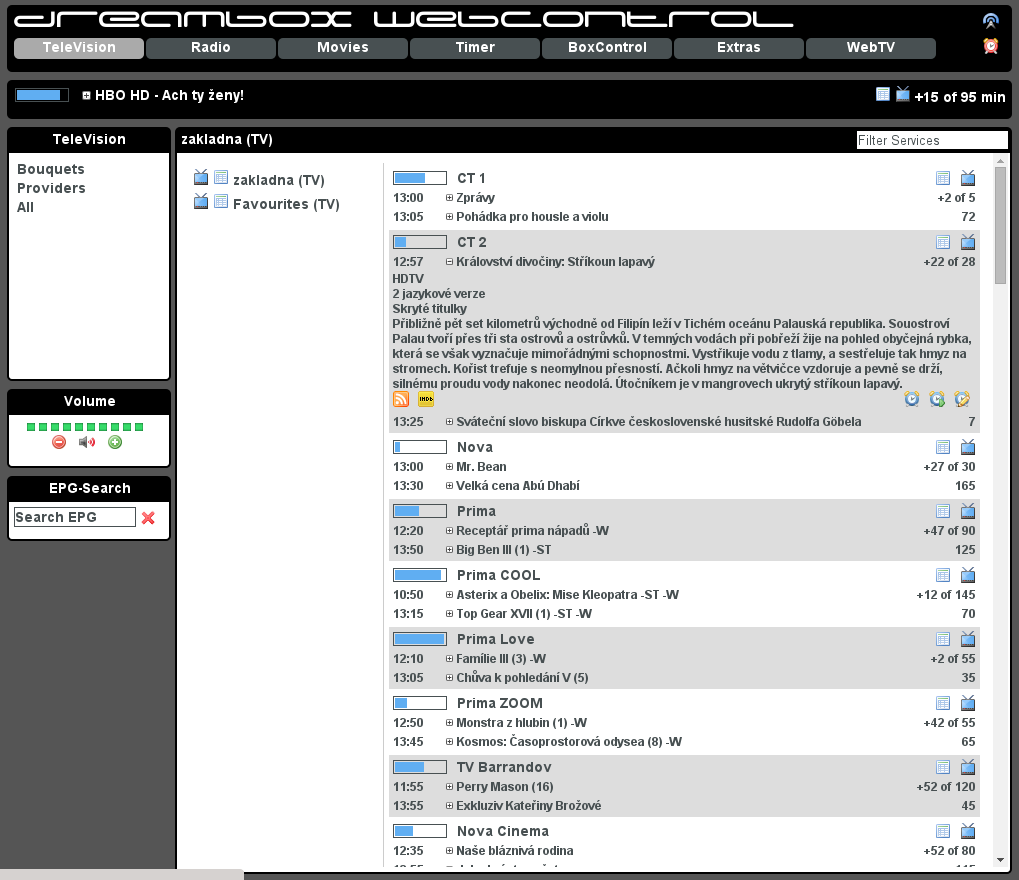Open the EPG icon for CT 2
Screen dimensions: 1019x880
[943, 242]
